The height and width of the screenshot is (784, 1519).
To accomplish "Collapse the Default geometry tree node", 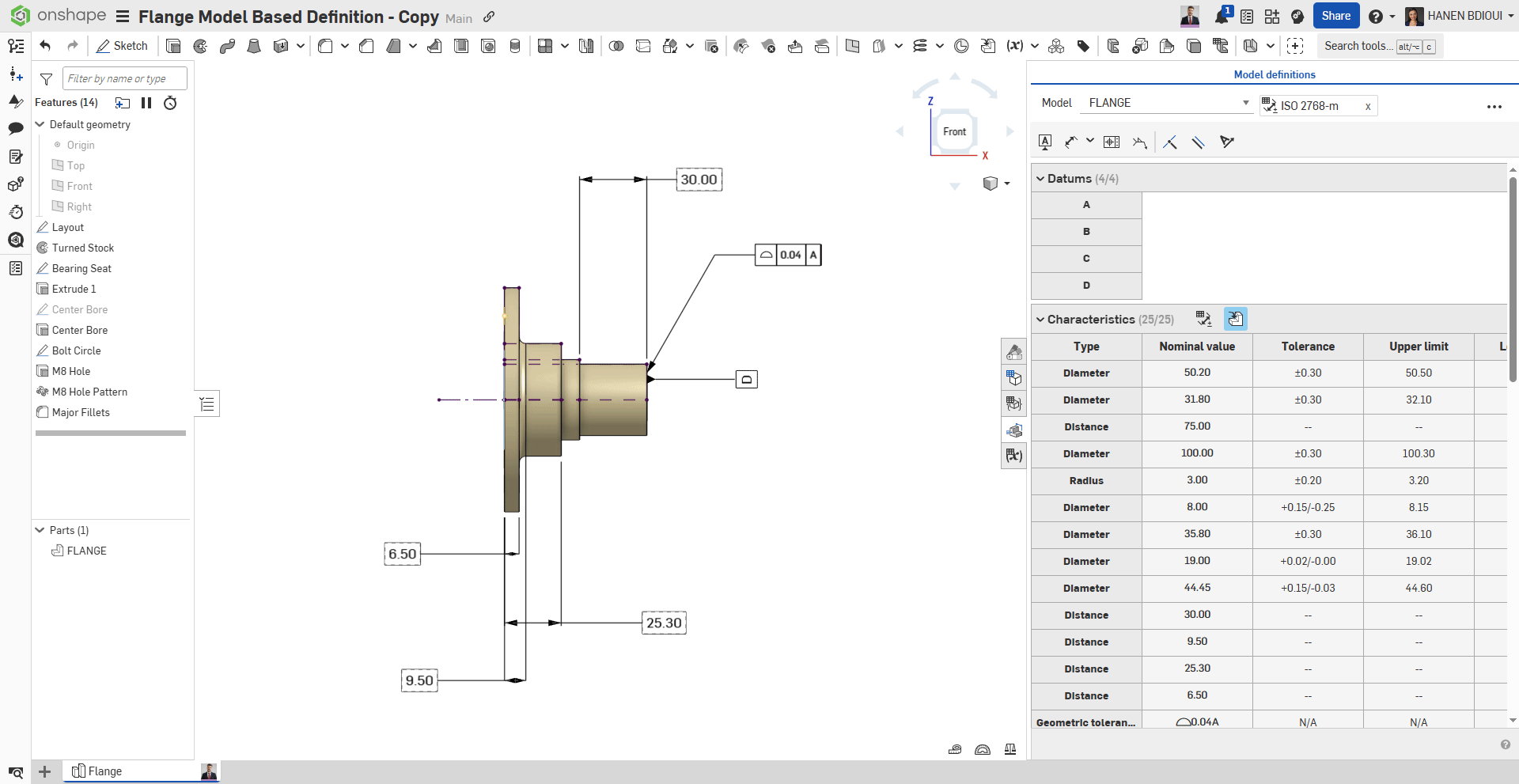I will [40, 124].
